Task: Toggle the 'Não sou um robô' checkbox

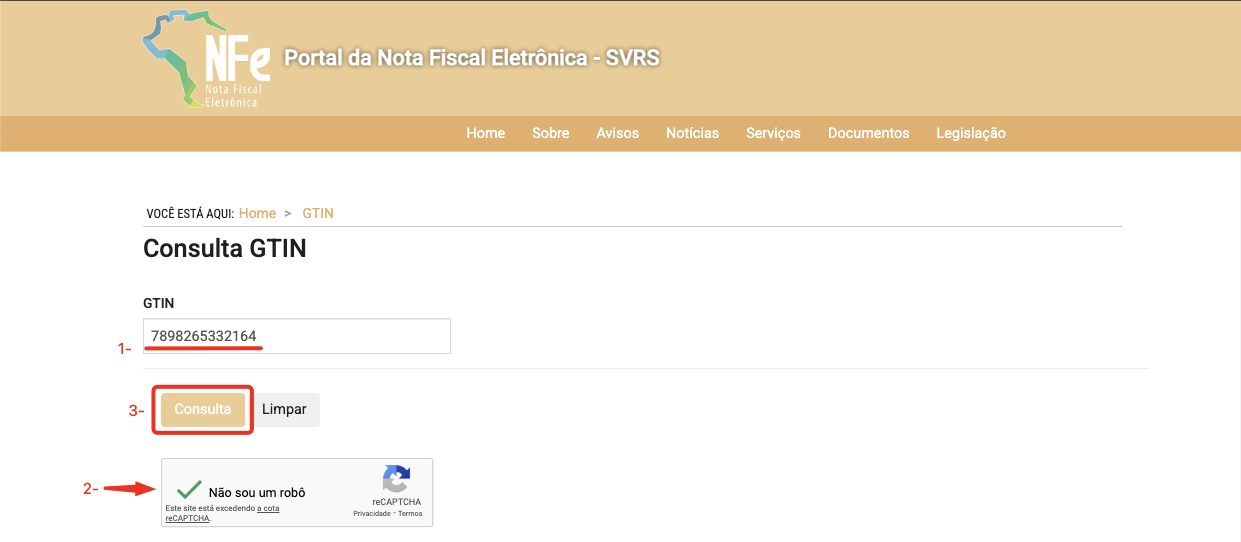Action: click(x=187, y=491)
